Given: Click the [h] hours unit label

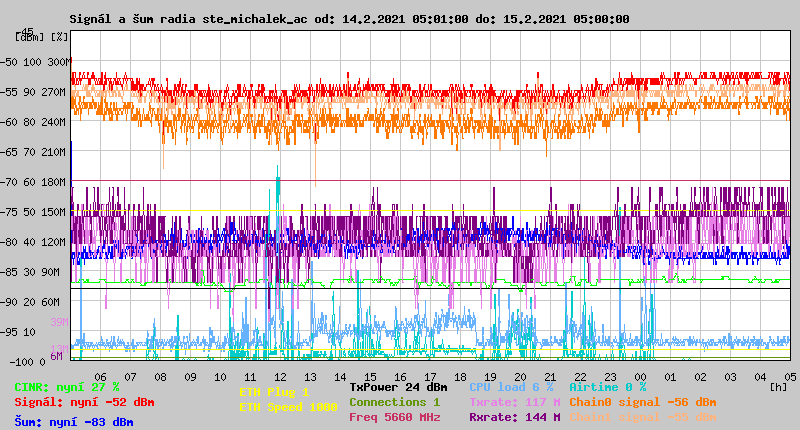Looking at the screenshot, I should pos(779,387).
